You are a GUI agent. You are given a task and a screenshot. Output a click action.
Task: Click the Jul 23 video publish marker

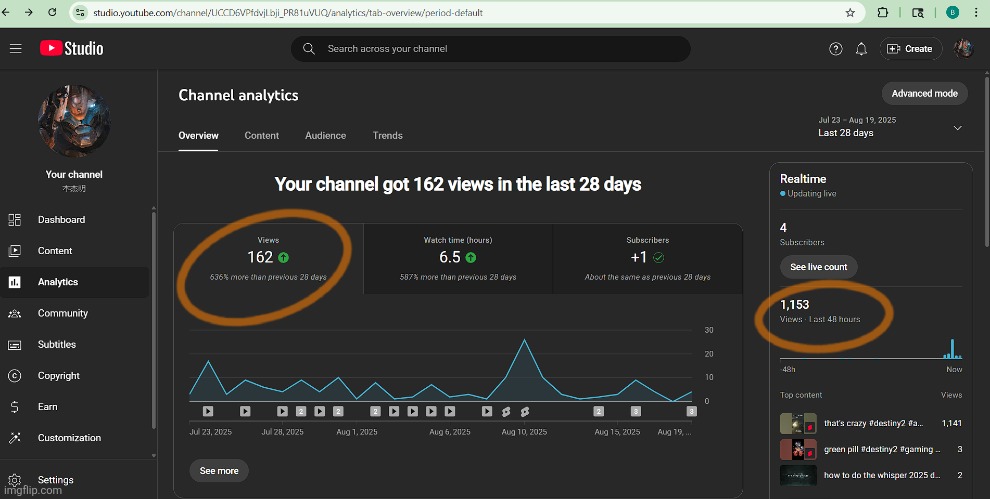[x=208, y=411]
